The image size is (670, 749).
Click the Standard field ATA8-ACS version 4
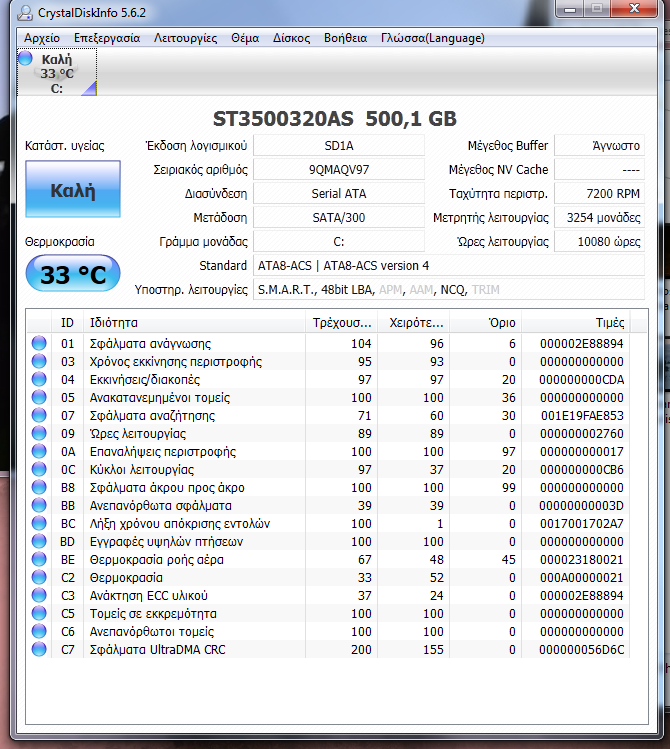(448, 266)
